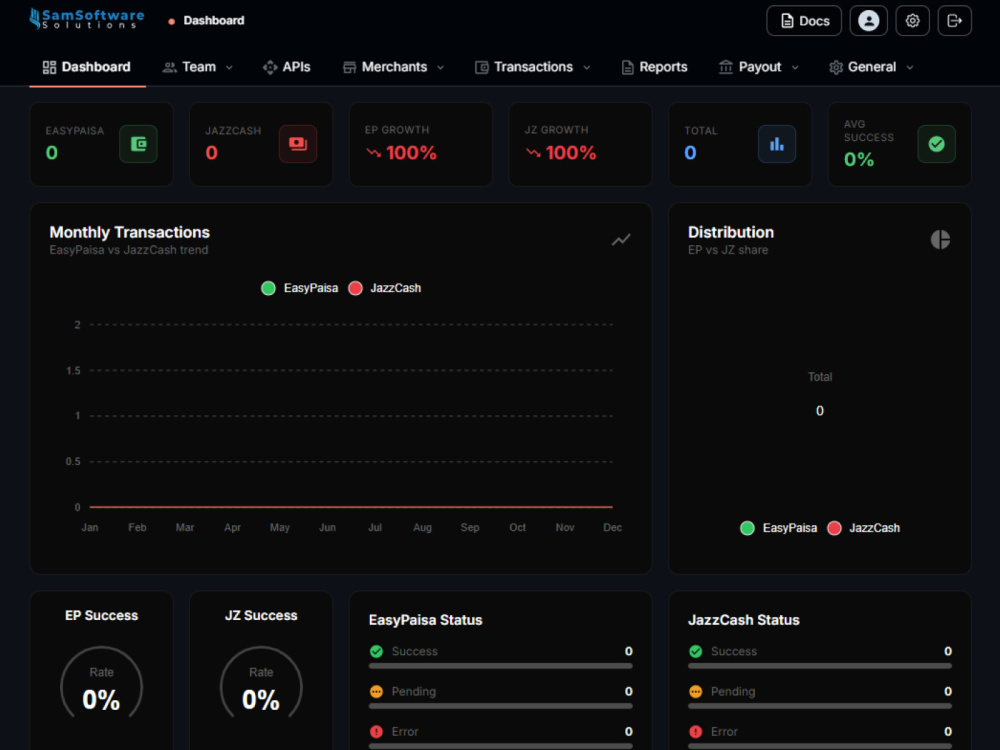Click the Distribution Total label
Viewport: 1000px width, 750px height.
(x=820, y=377)
